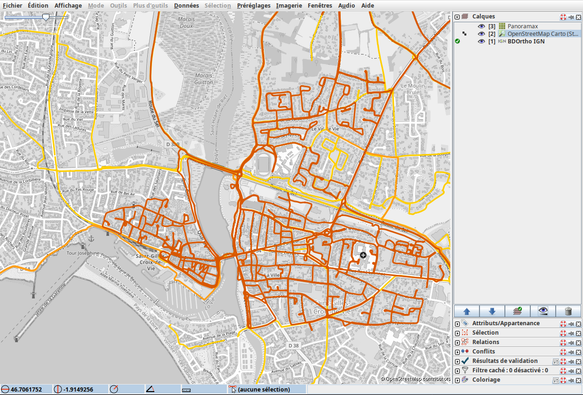This screenshot has height=395, width=583.
Task: Click the layer visibility eye button below list
Action: 542,311
